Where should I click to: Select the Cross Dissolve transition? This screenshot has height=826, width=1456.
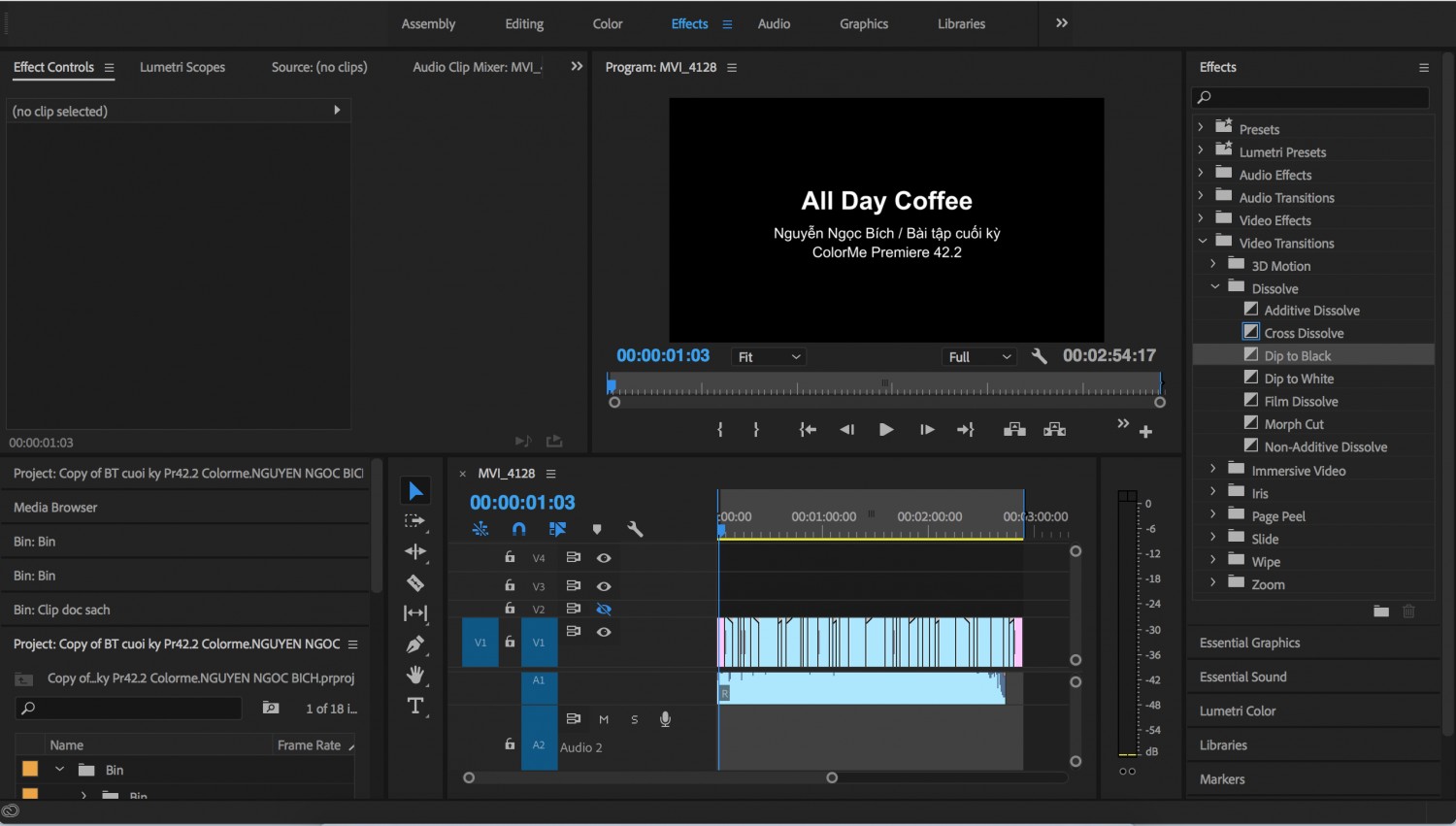tap(1304, 333)
